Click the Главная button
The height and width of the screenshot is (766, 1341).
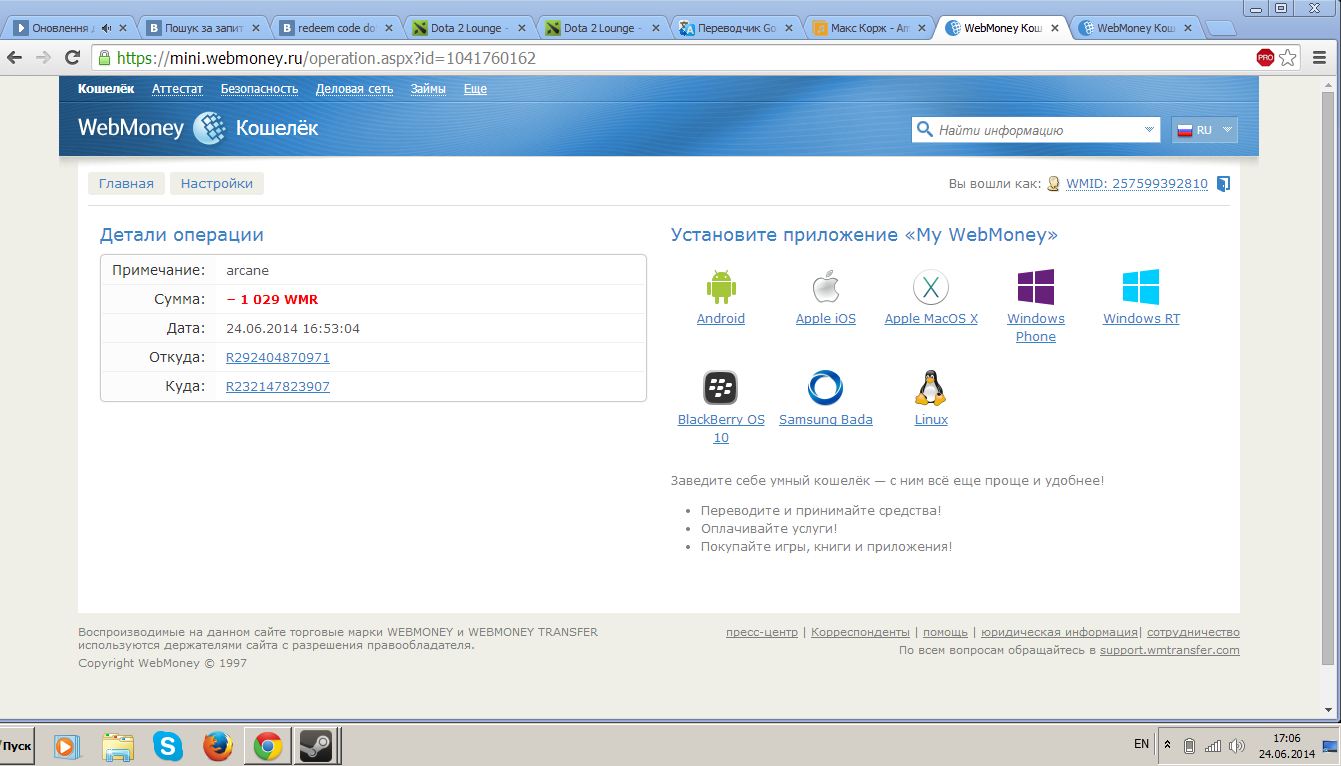(x=126, y=184)
